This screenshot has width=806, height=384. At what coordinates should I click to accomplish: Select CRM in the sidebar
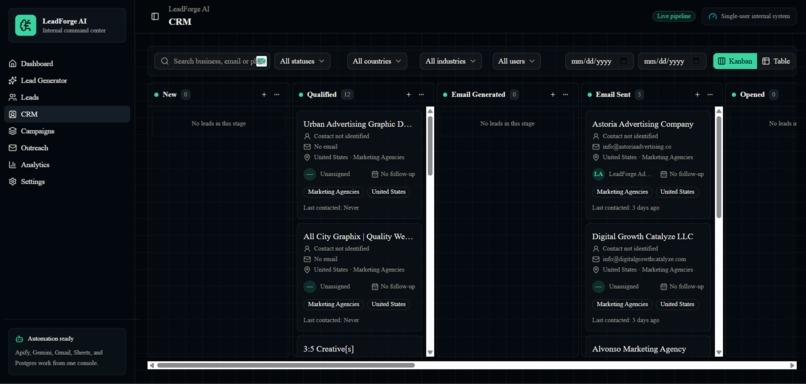coord(67,114)
